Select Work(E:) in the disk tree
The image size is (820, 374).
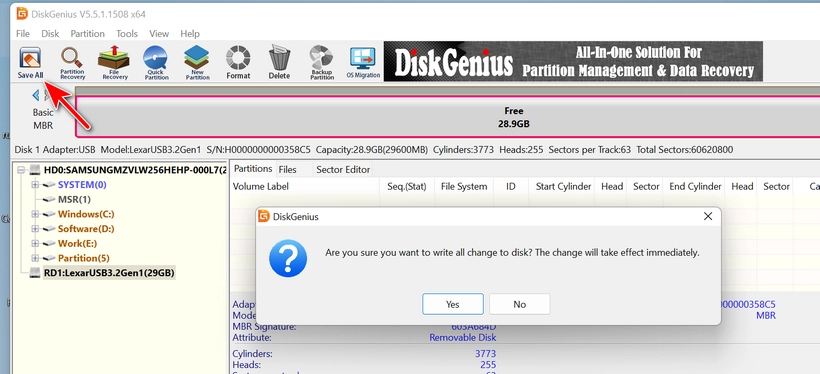[77, 243]
